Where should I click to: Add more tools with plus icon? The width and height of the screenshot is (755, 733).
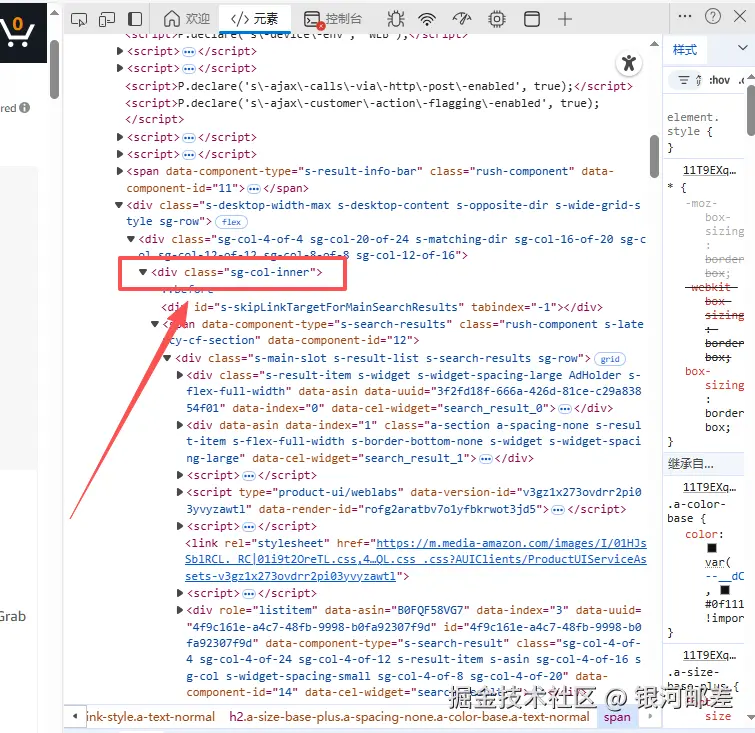(565, 19)
